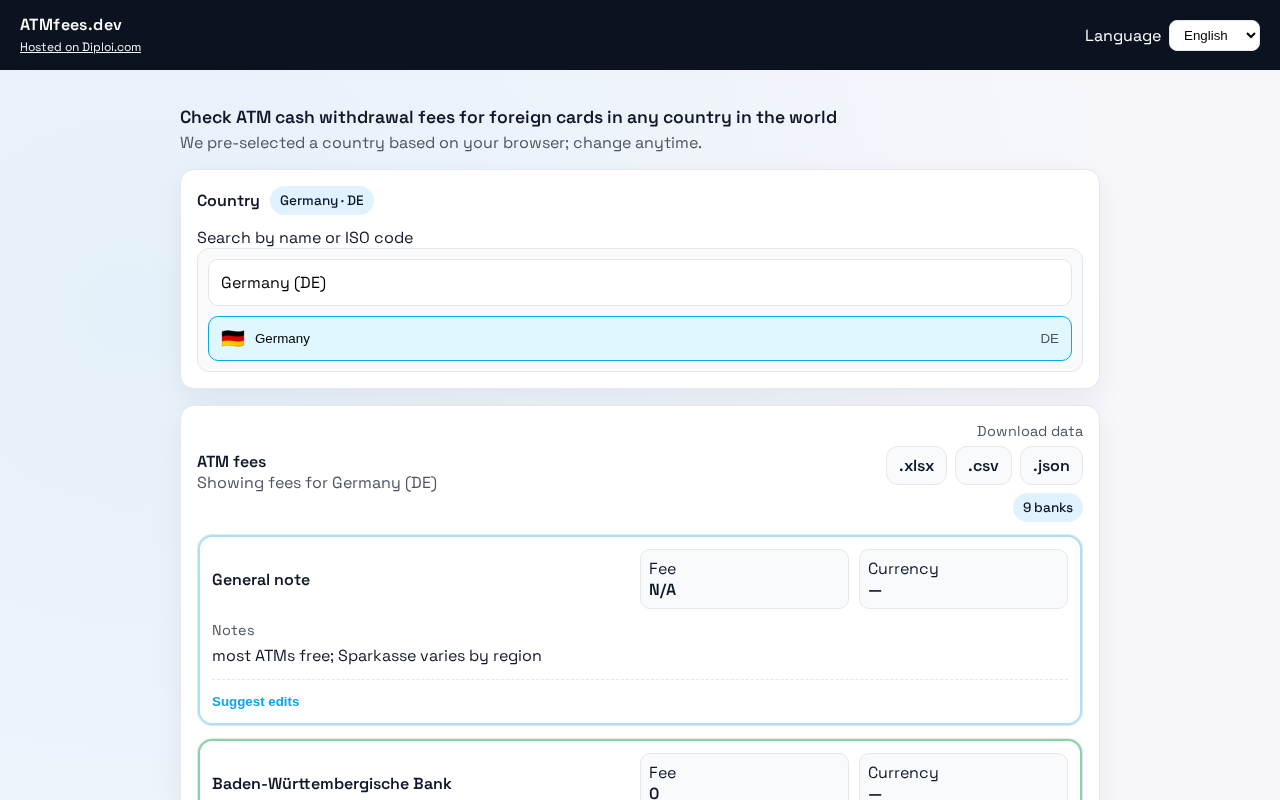
Task: Click the ATM fees section heading
Action: point(232,462)
